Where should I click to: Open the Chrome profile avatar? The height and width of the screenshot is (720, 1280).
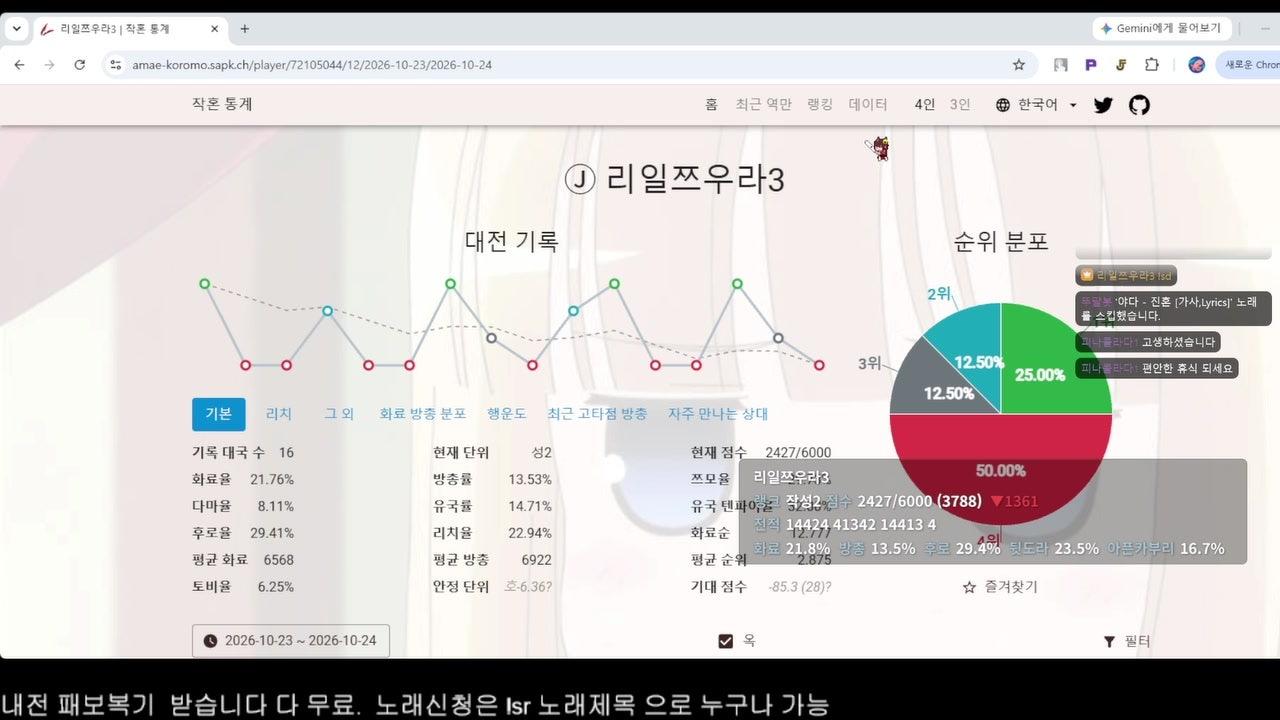click(x=1196, y=65)
